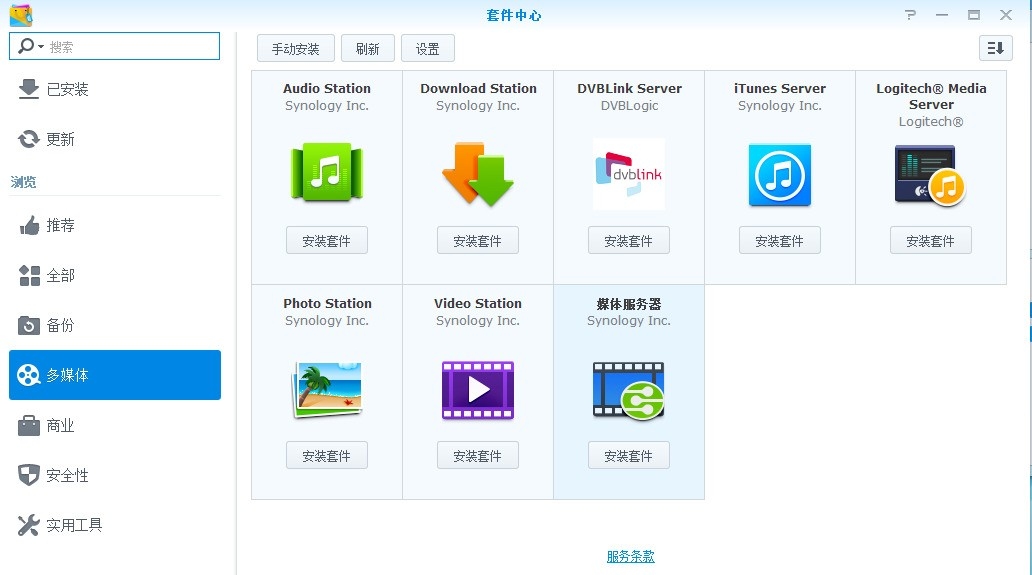Open the Download Station package icon
Viewport: 1032px width, 575px height.
(478, 175)
